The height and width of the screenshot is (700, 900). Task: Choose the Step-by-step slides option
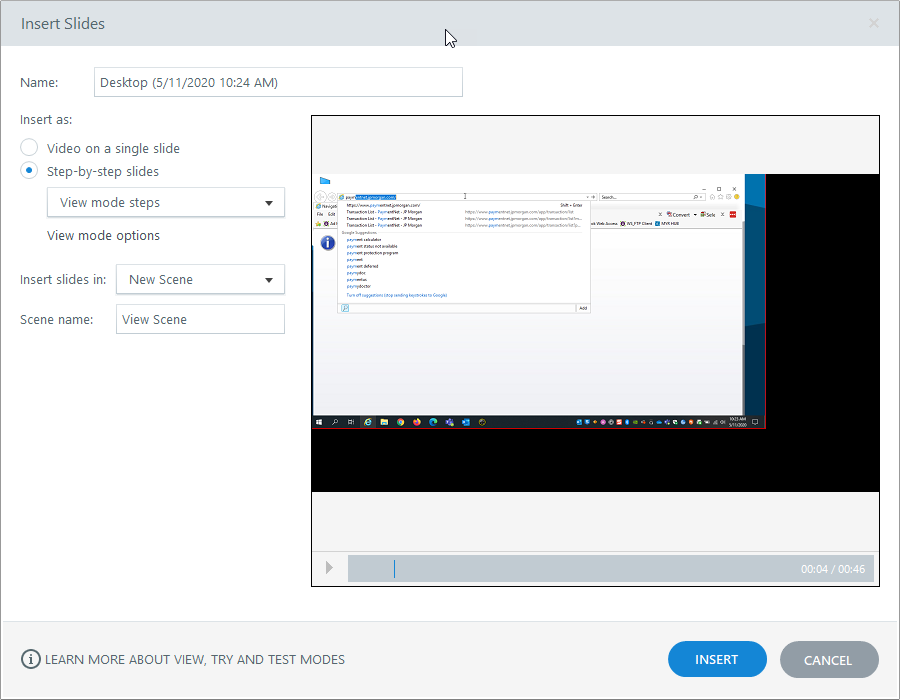(30, 171)
